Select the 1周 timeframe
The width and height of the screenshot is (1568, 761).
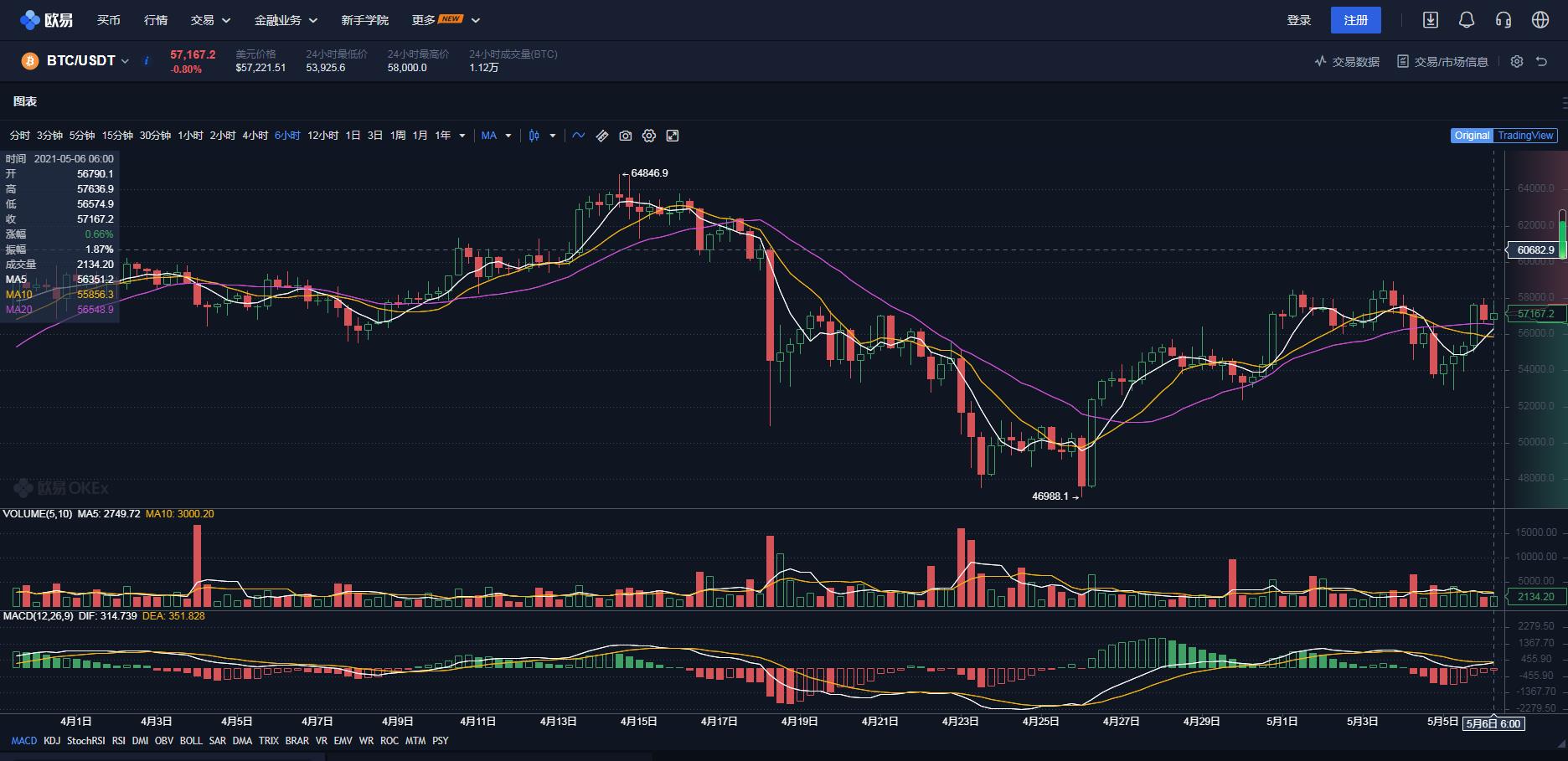[x=398, y=136]
